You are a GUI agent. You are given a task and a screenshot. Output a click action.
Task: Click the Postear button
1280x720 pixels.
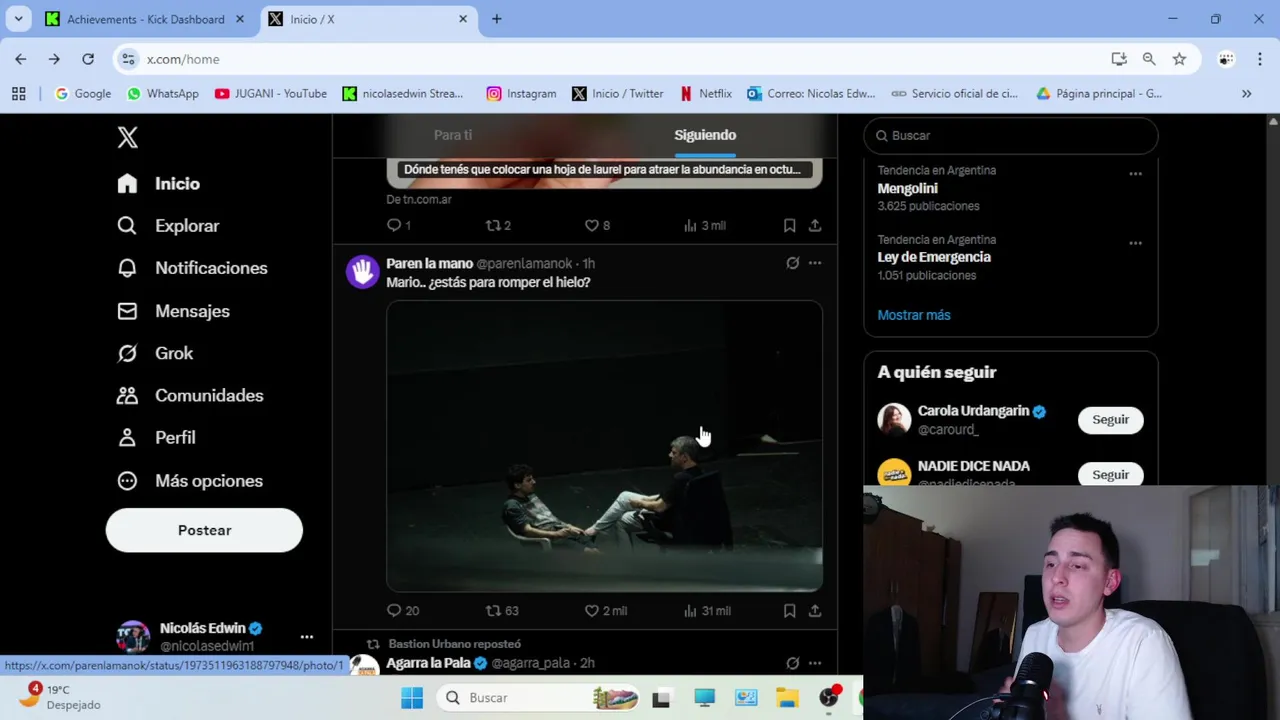click(204, 530)
